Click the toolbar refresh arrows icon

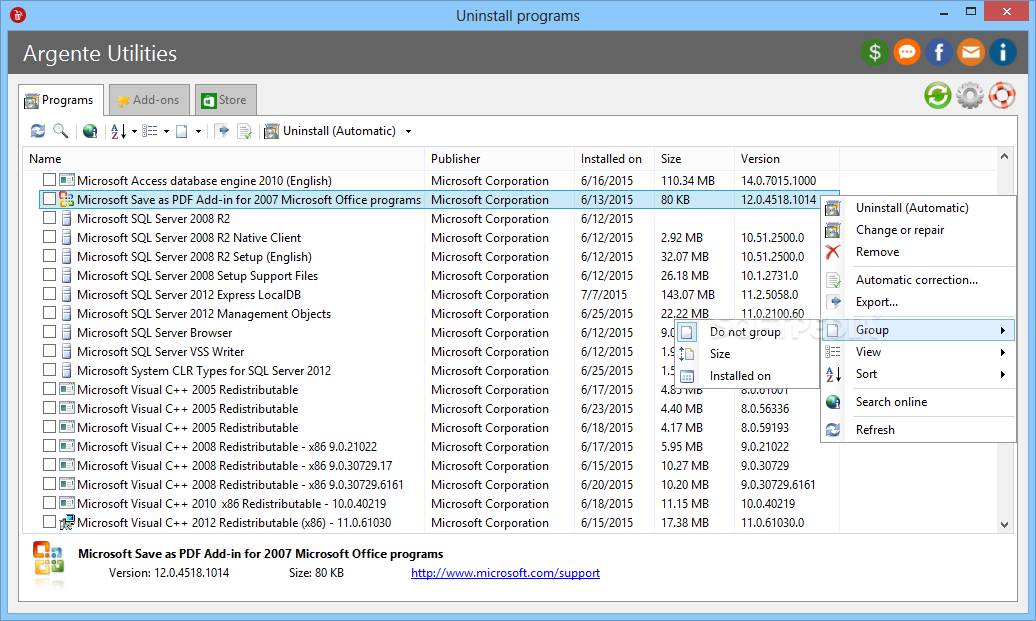pyautogui.click(x=38, y=131)
